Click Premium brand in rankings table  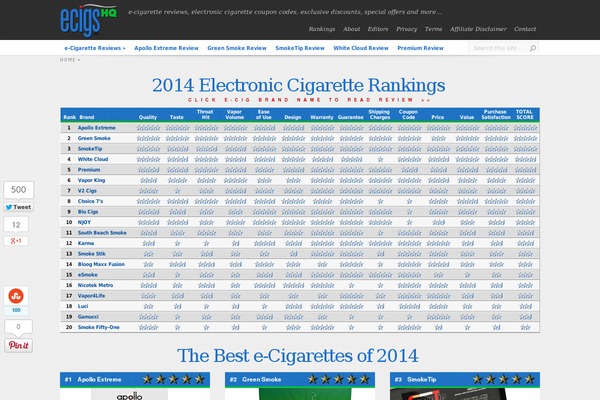pos(89,170)
